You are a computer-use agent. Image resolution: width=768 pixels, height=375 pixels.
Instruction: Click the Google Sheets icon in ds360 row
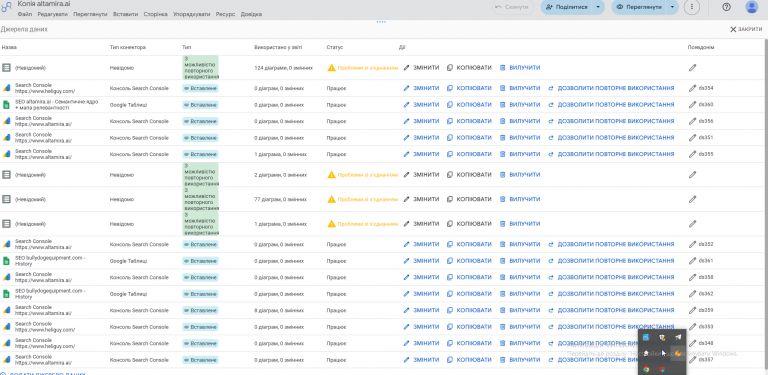pyautogui.click(x=6, y=105)
